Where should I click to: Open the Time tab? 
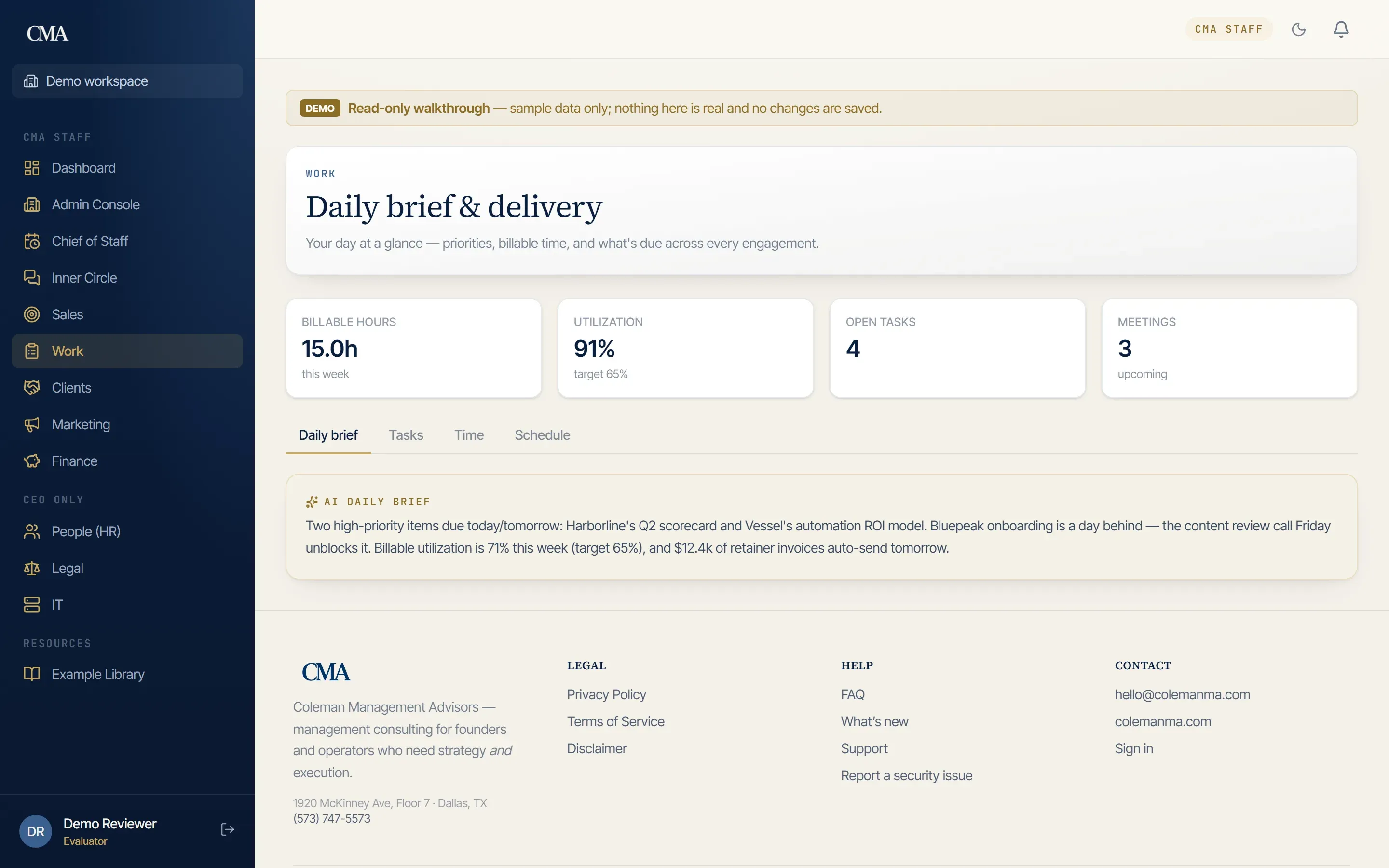point(469,435)
